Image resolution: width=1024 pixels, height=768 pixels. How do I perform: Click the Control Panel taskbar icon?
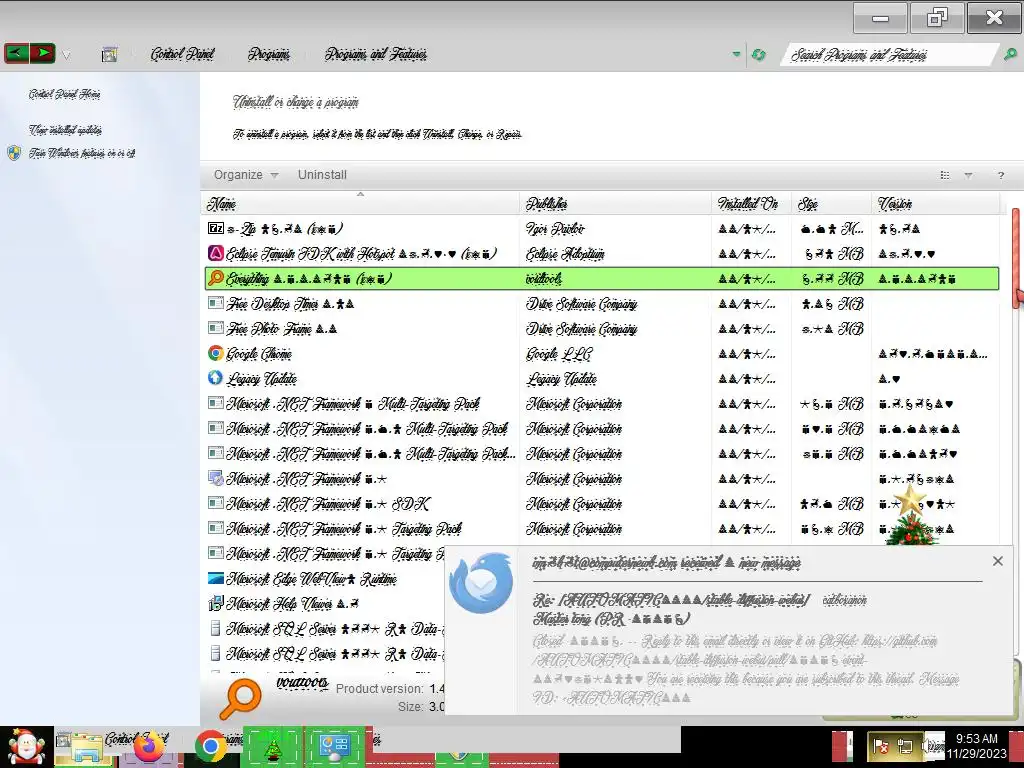pos(334,746)
